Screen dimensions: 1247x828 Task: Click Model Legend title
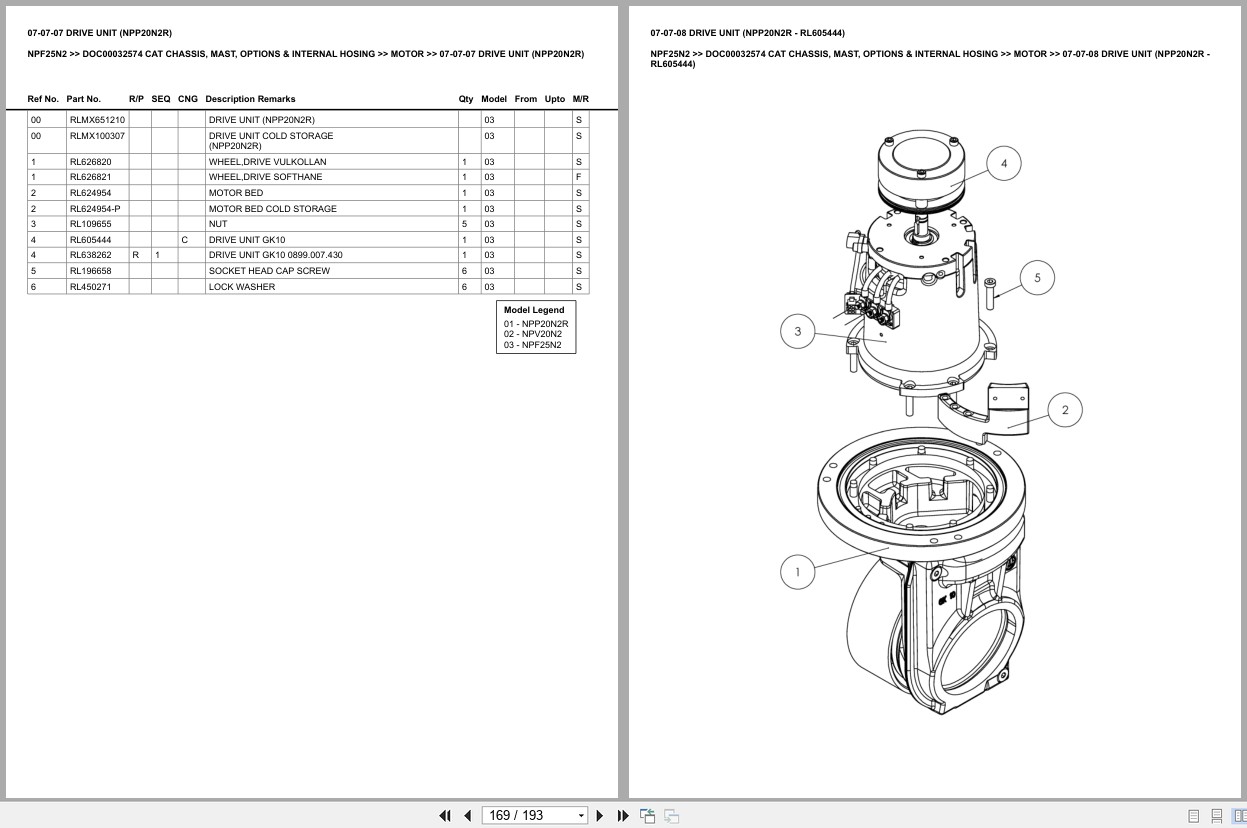(x=534, y=310)
